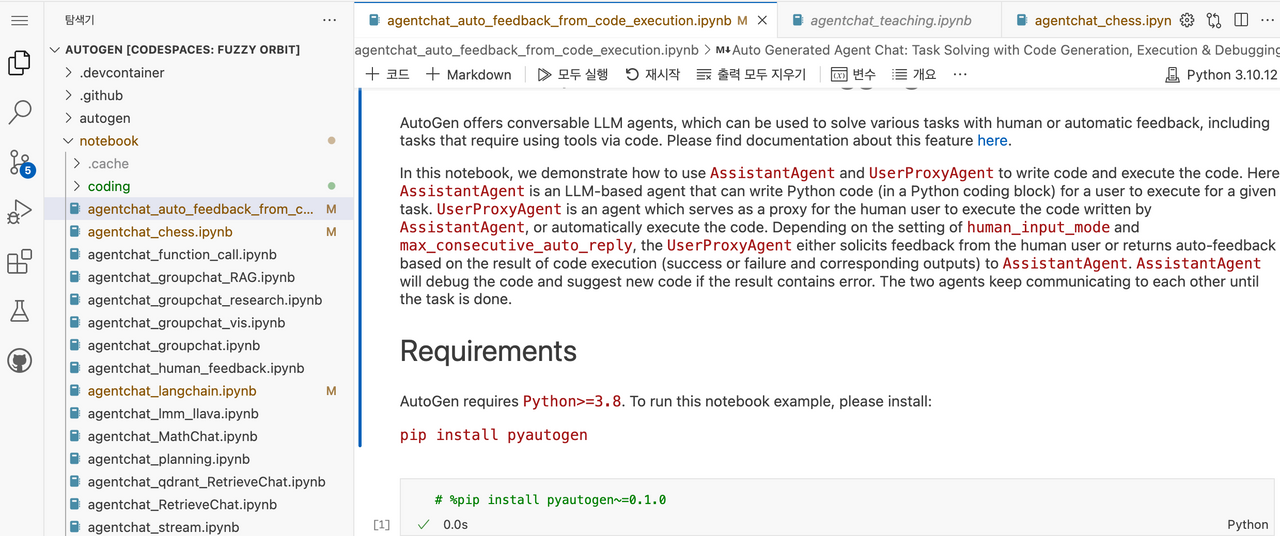
Task: Switch to agentchat_teaching.ipynb tab
Action: (878, 20)
